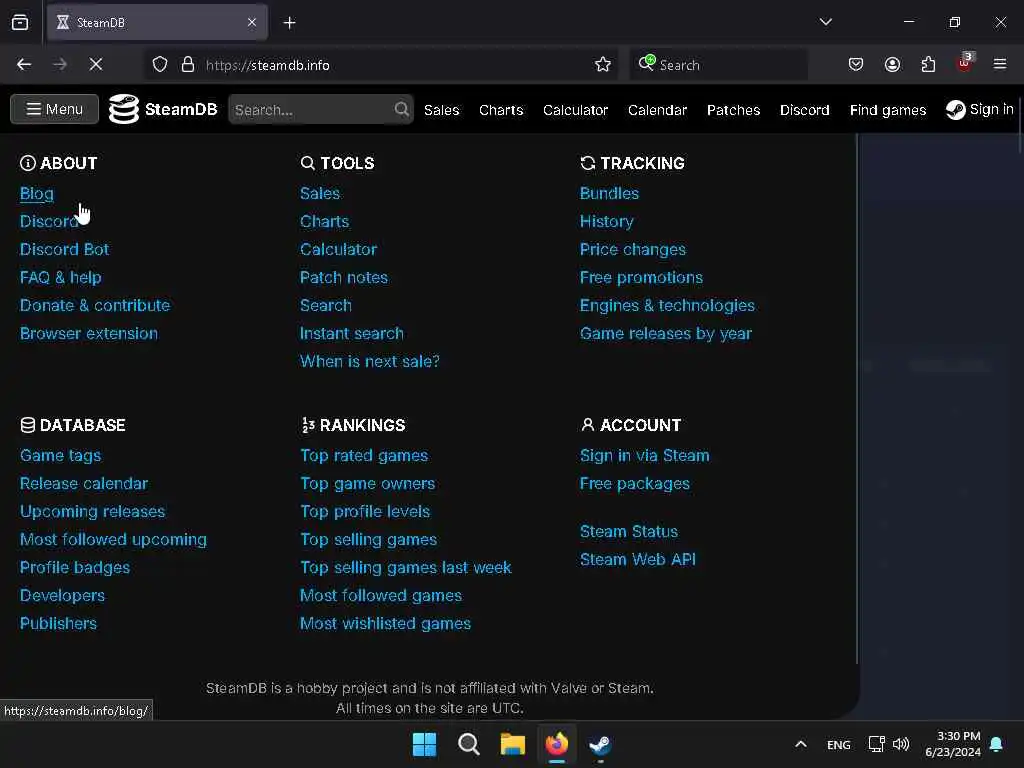The width and height of the screenshot is (1024, 768).
Task: Open Most wishlisted games link
Action: tap(385, 624)
